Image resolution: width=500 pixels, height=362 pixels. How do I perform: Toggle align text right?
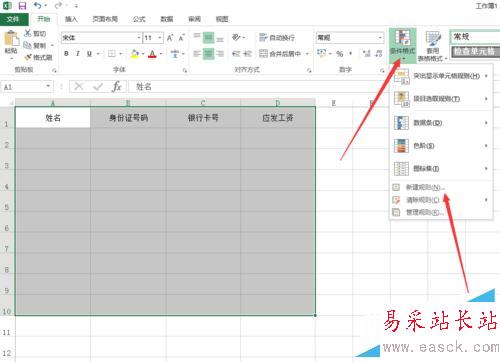220,53
